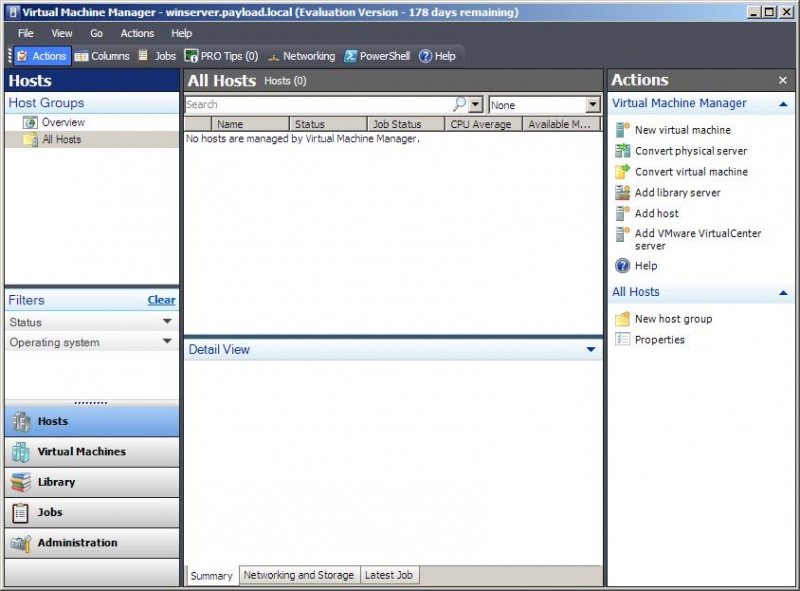
Task: Click the Add host icon
Action: pyautogui.click(x=622, y=213)
